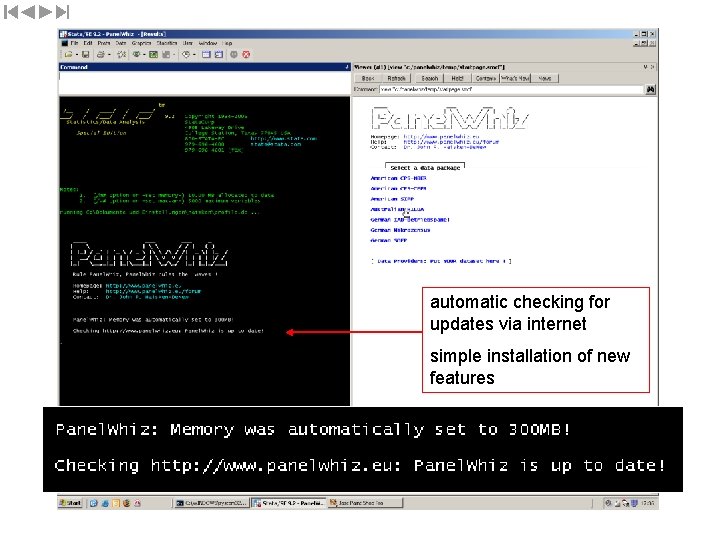Click the Back button in Viewer

pos(368,79)
